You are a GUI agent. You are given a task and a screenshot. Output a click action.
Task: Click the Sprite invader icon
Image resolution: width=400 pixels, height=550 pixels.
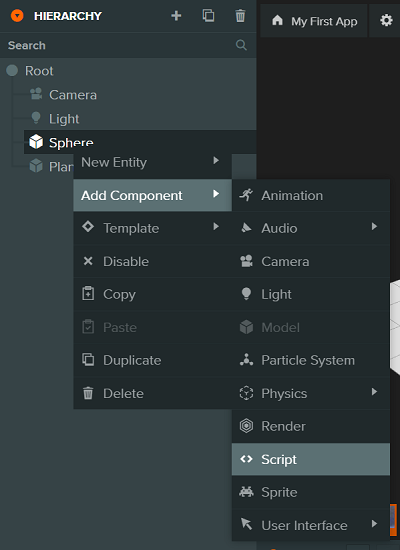point(246,492)
